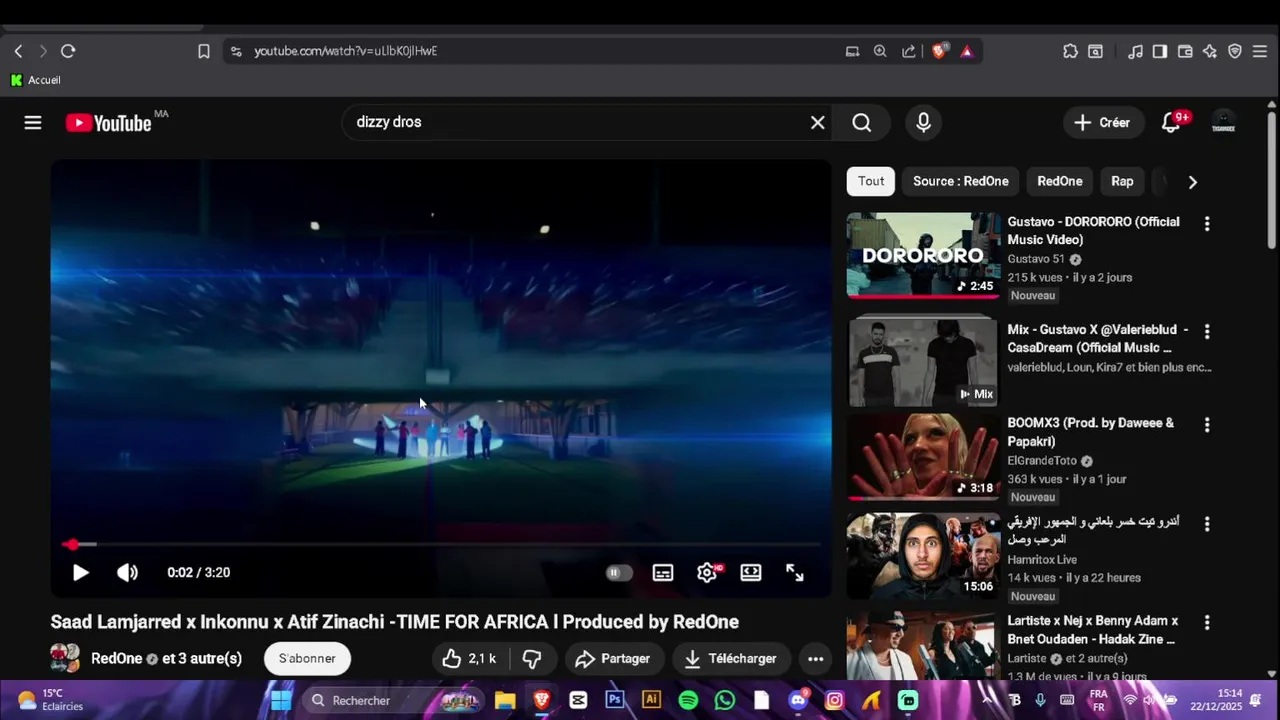This screenshot has height=720, width=1280.
Task: Open the browser extensions puzzle icon
Action: (1071, 51)
